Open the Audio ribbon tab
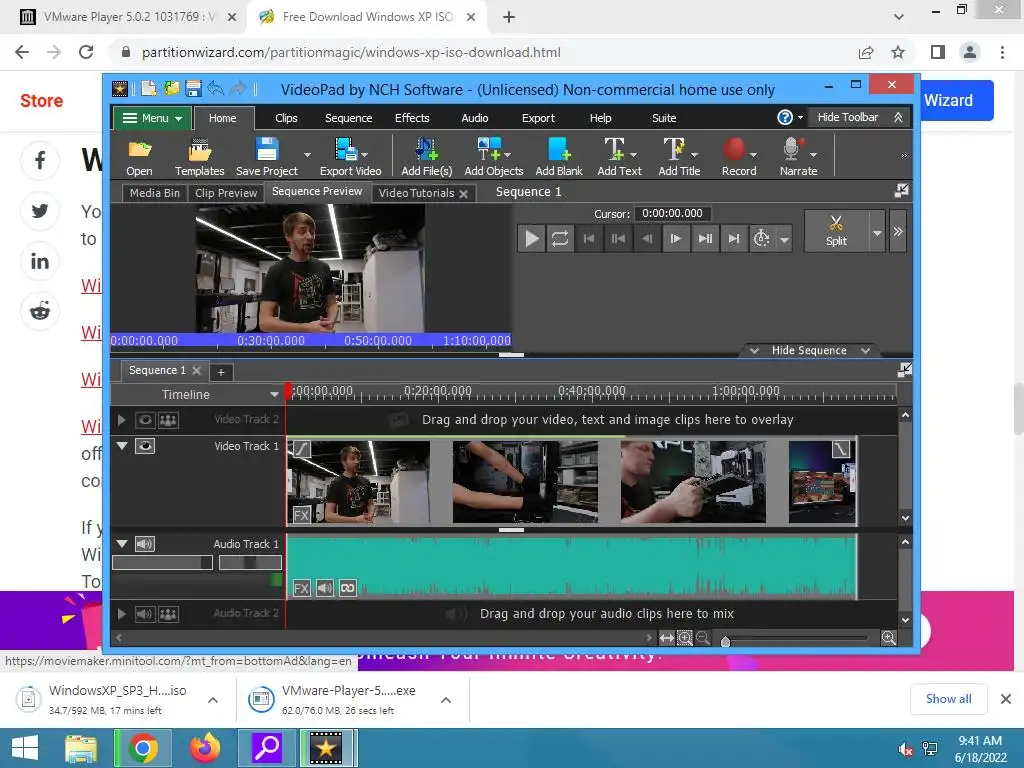1024x768 pixels. [x=475, y=118]
